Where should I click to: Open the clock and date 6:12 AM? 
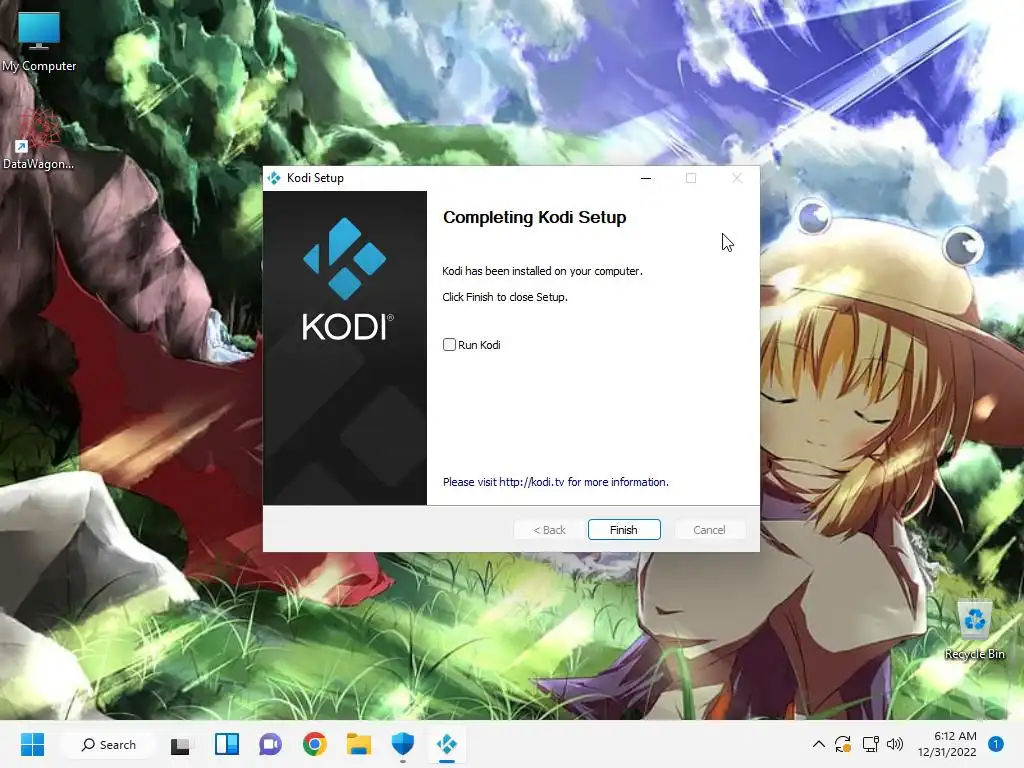coord(947,744)
